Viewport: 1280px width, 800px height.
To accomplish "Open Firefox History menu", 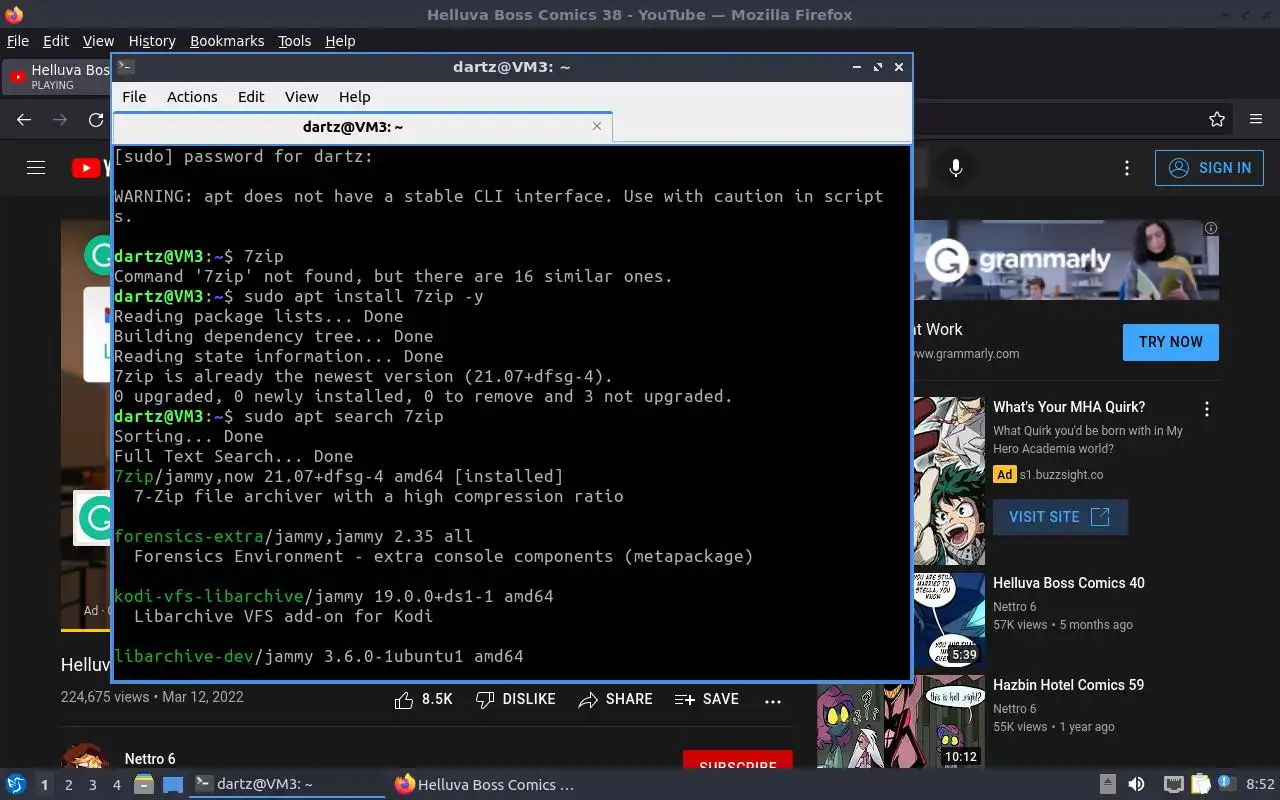I will pyautogui.click(x=152, y=41).
